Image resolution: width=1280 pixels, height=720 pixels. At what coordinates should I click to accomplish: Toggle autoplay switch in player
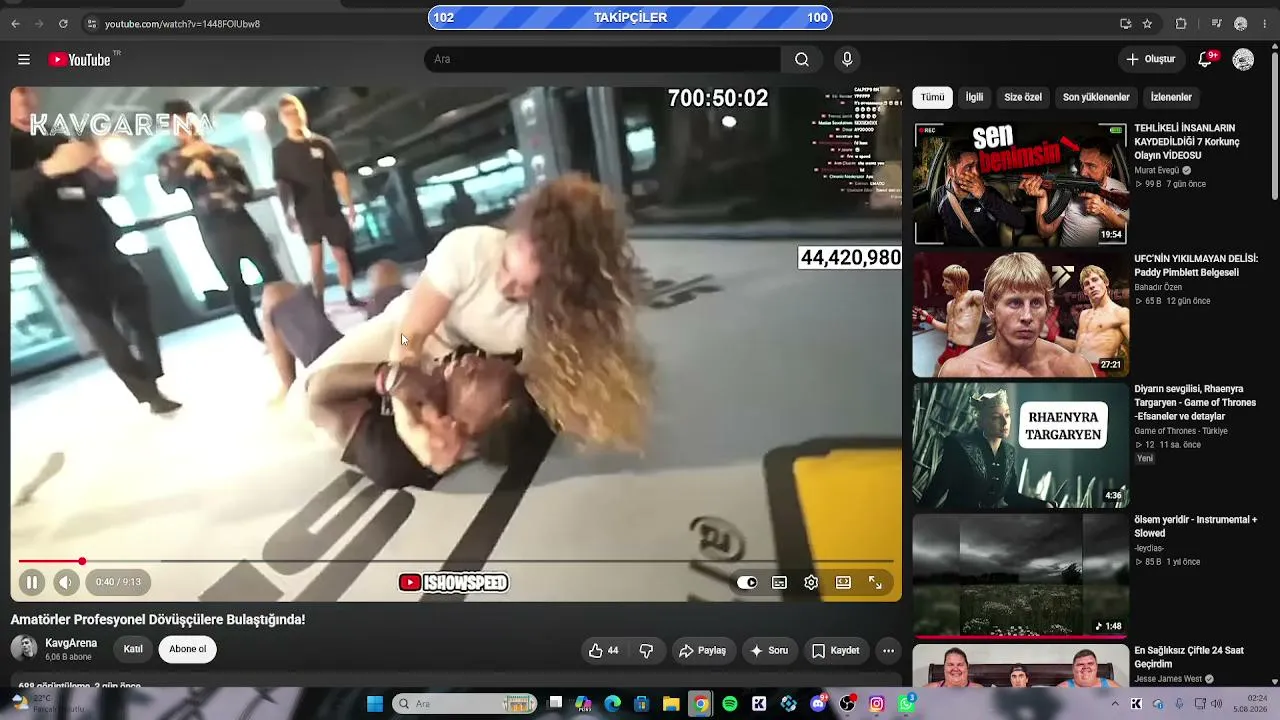[747, 582]
